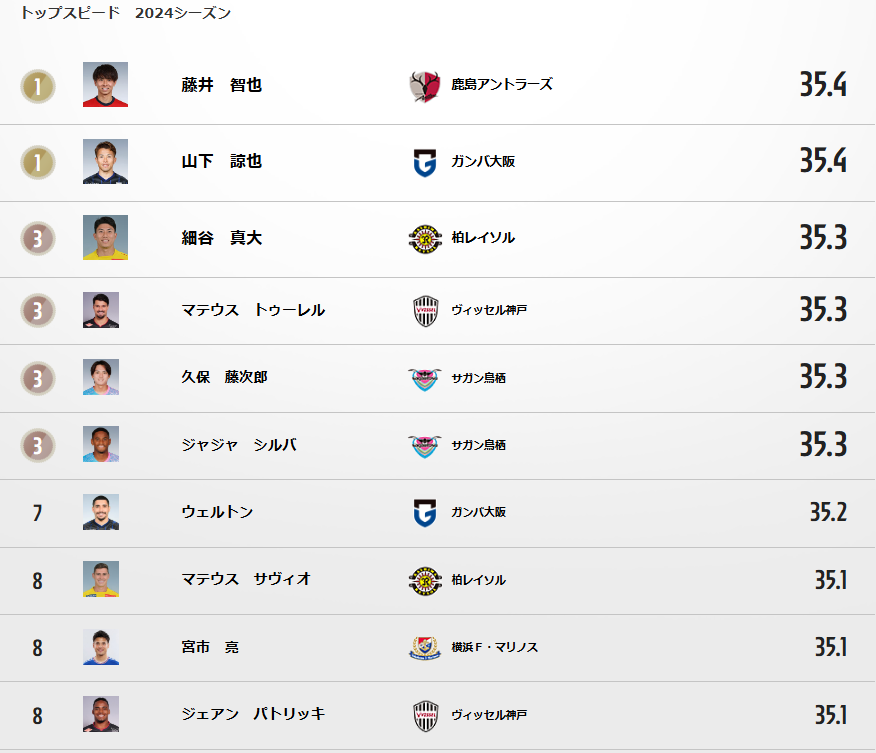Open team link 横浜F・マリノス
The width and height of the screenshot is (876, 753).
click(x=494, y=647)
